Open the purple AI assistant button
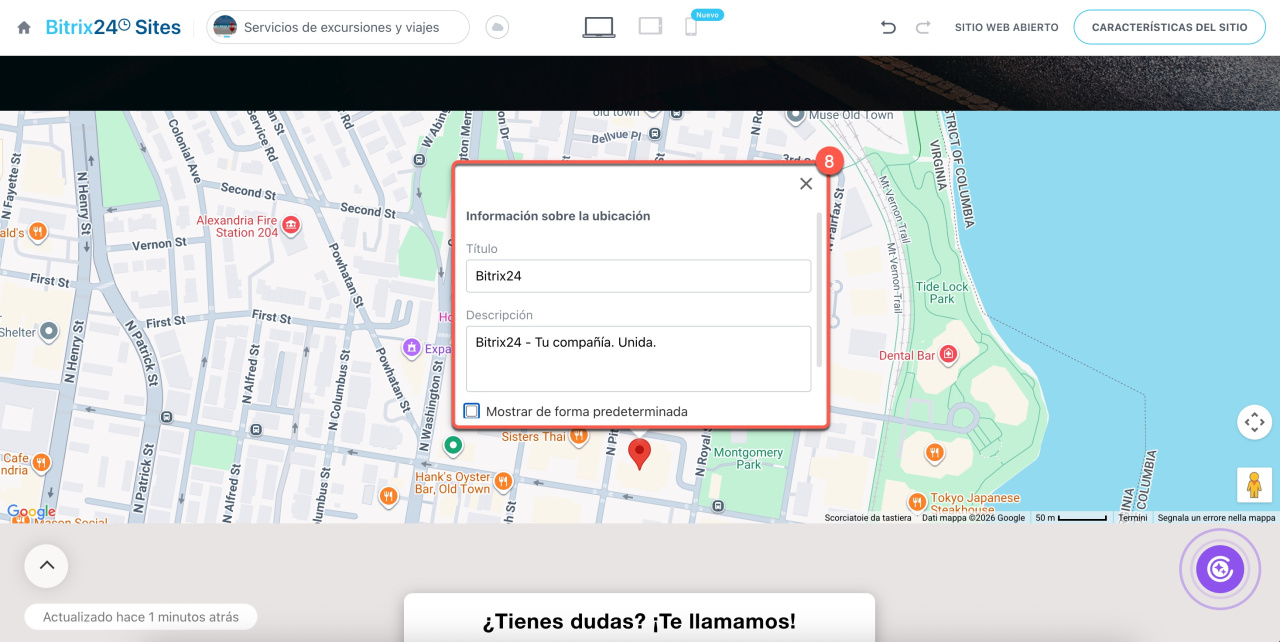This screenshot has height=642, width=1280. [1220, 569]
